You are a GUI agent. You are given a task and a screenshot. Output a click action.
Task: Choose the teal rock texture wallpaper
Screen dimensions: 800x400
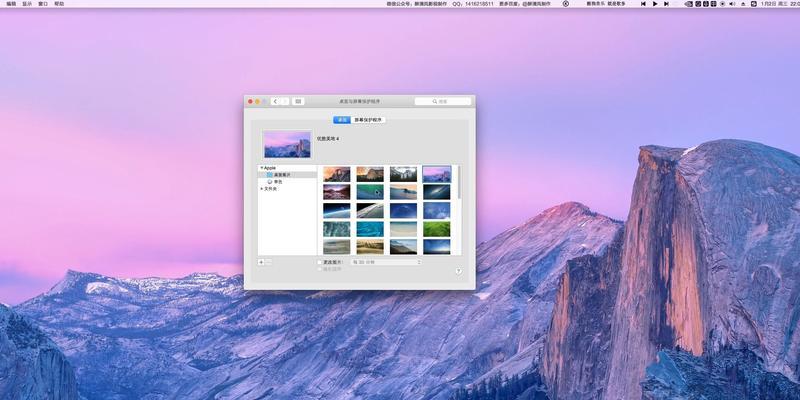(x=337, y=229)
